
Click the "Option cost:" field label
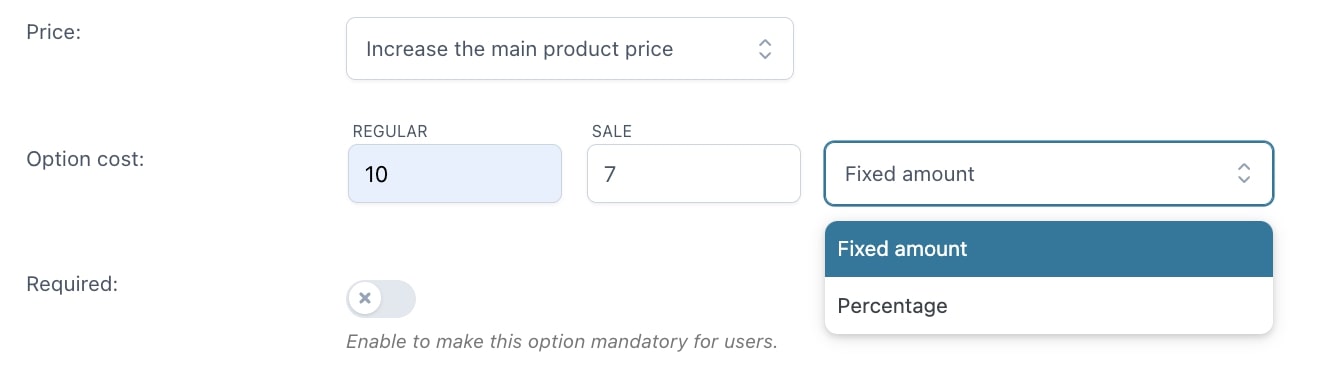pyautogui.click(x=86, y=159)
